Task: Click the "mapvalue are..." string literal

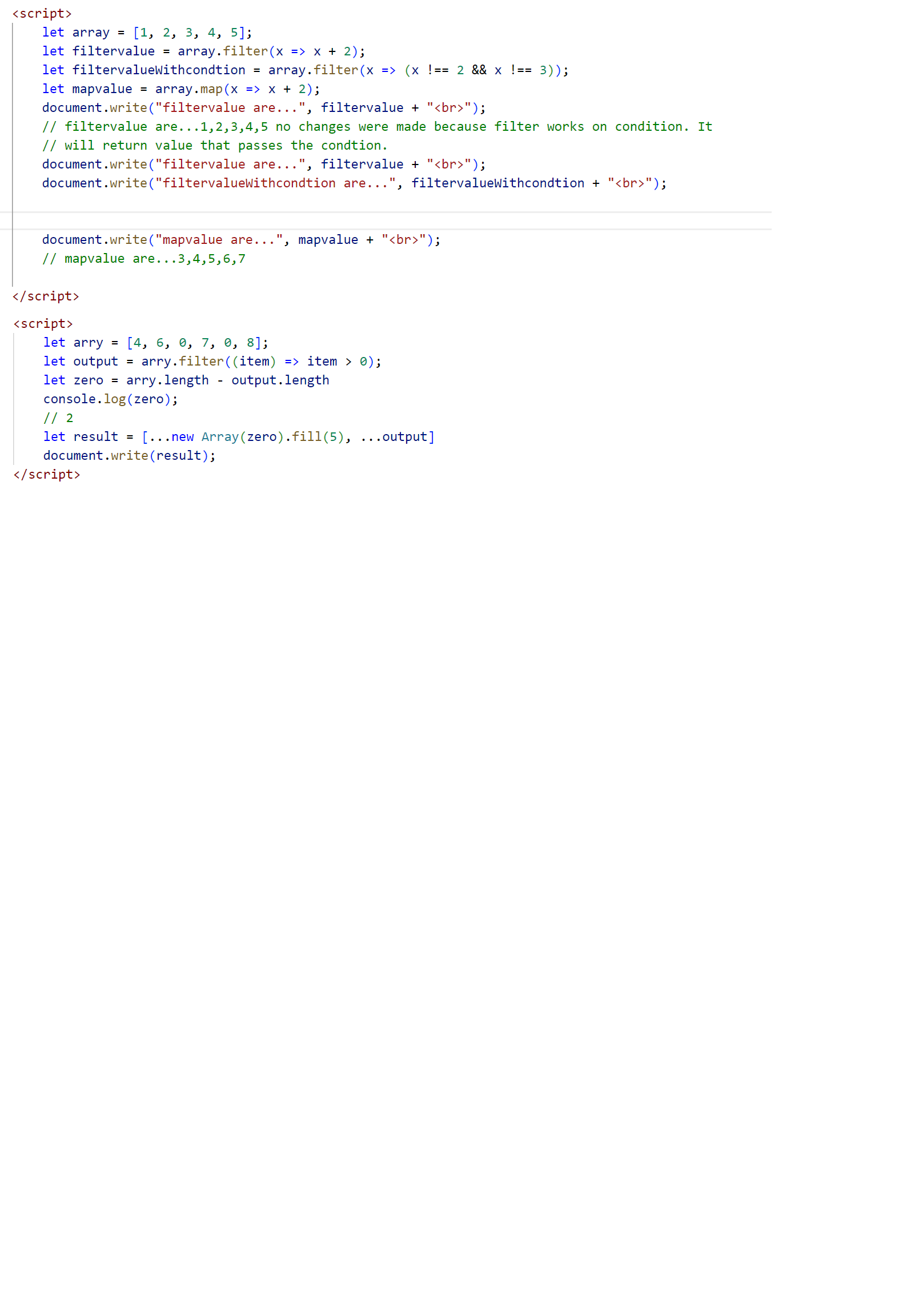Action: (x=219, y=240)
